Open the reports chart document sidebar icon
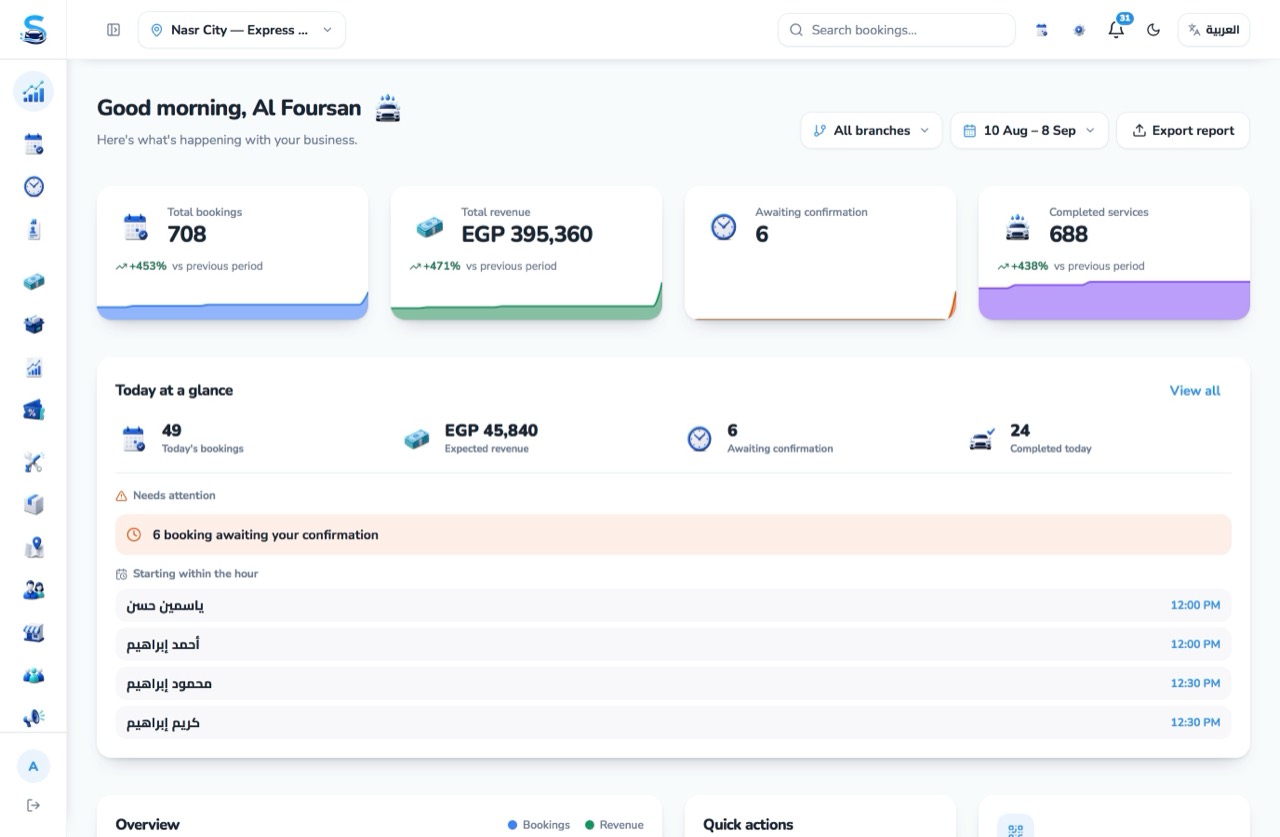The height and width of the screenshot is (837, 1280). [x=33, y=368]
